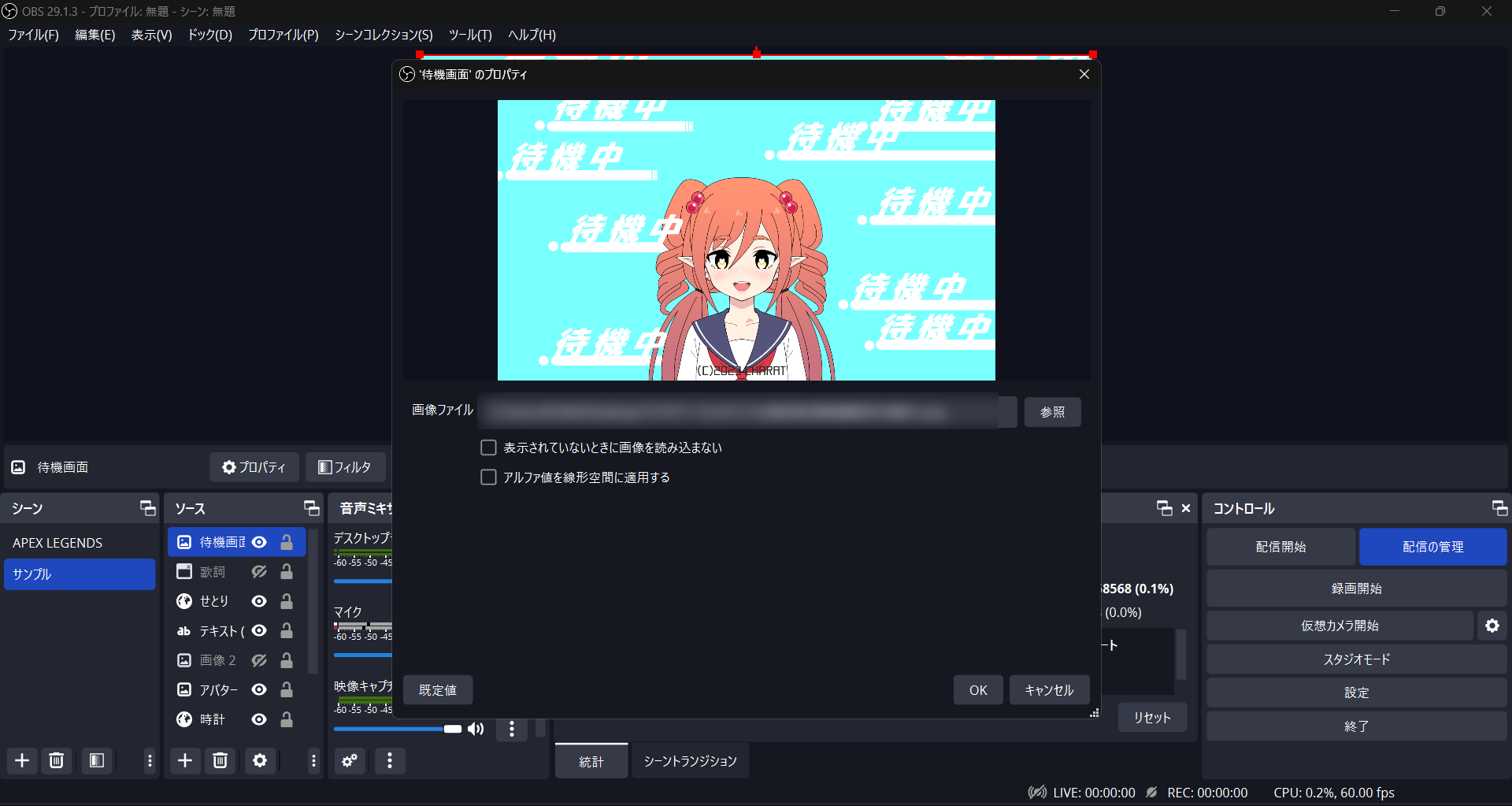Screen dimensions: 1512x806
Task: Open the ファイル(F) menu
Action: coord(33,35)
